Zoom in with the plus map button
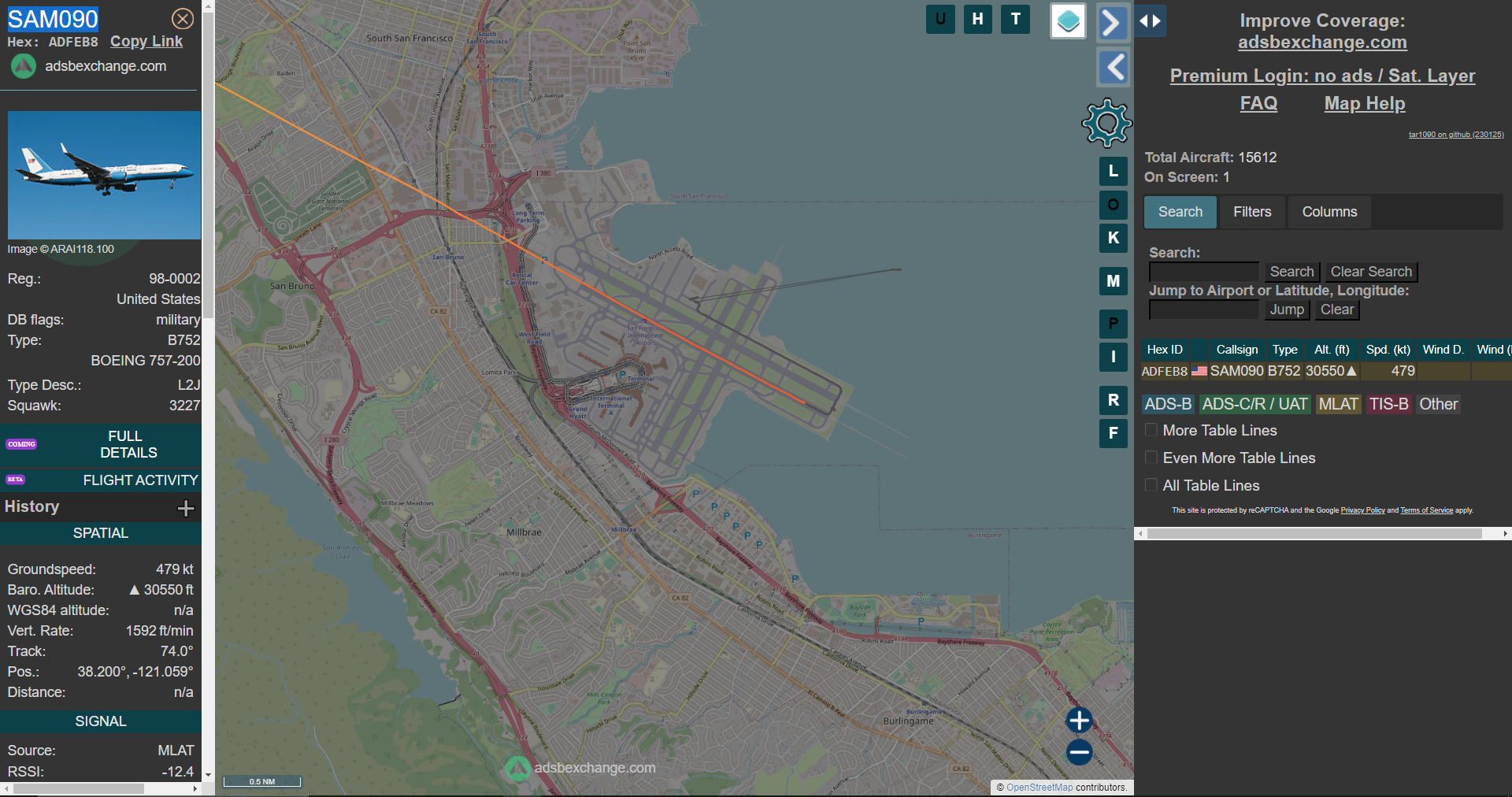The height and width of the screenshot is (797, 1512). tap(1079, 721)
